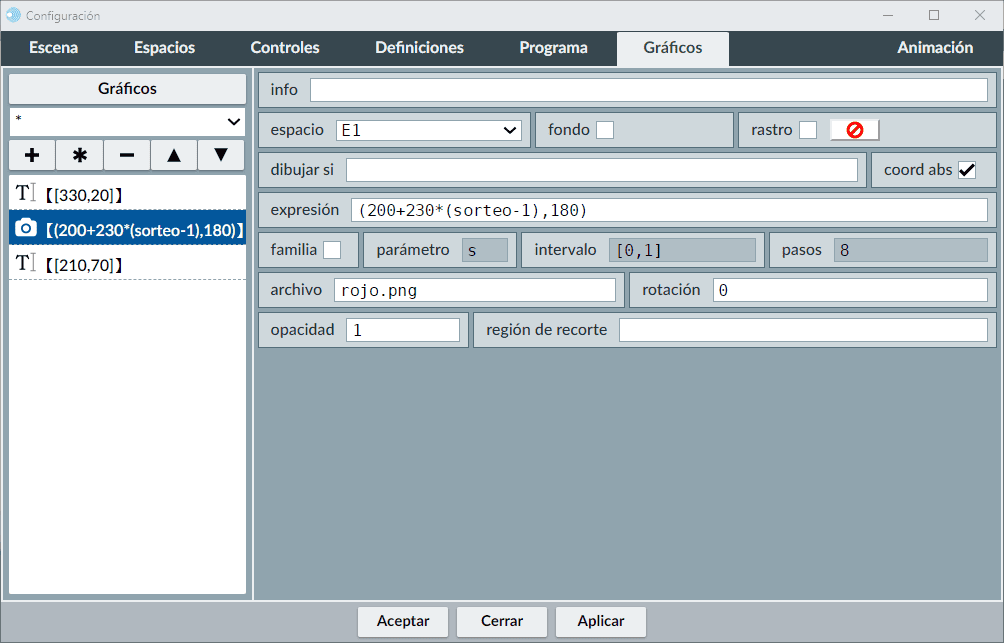This screenshot has height=643, width=1004.
Task: Expand the graphics filter dropdown
Action: (128, 121)
